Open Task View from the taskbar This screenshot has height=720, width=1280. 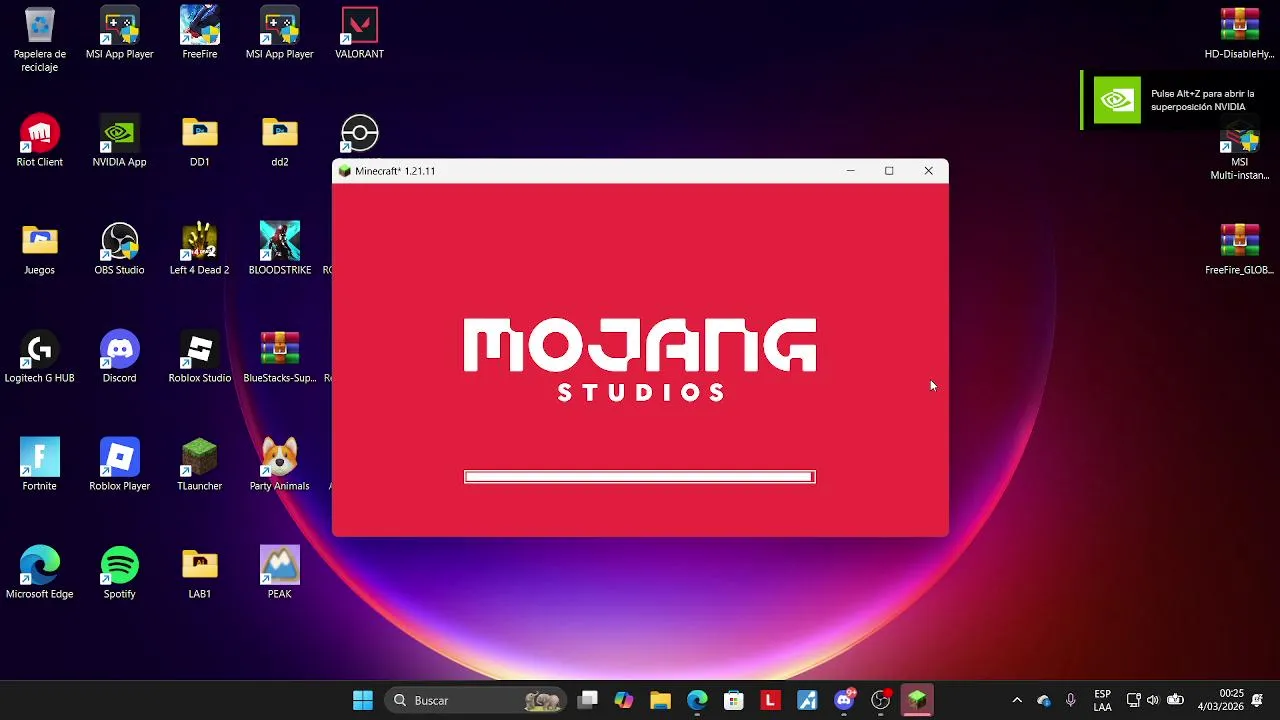click(x=588, y=700)
